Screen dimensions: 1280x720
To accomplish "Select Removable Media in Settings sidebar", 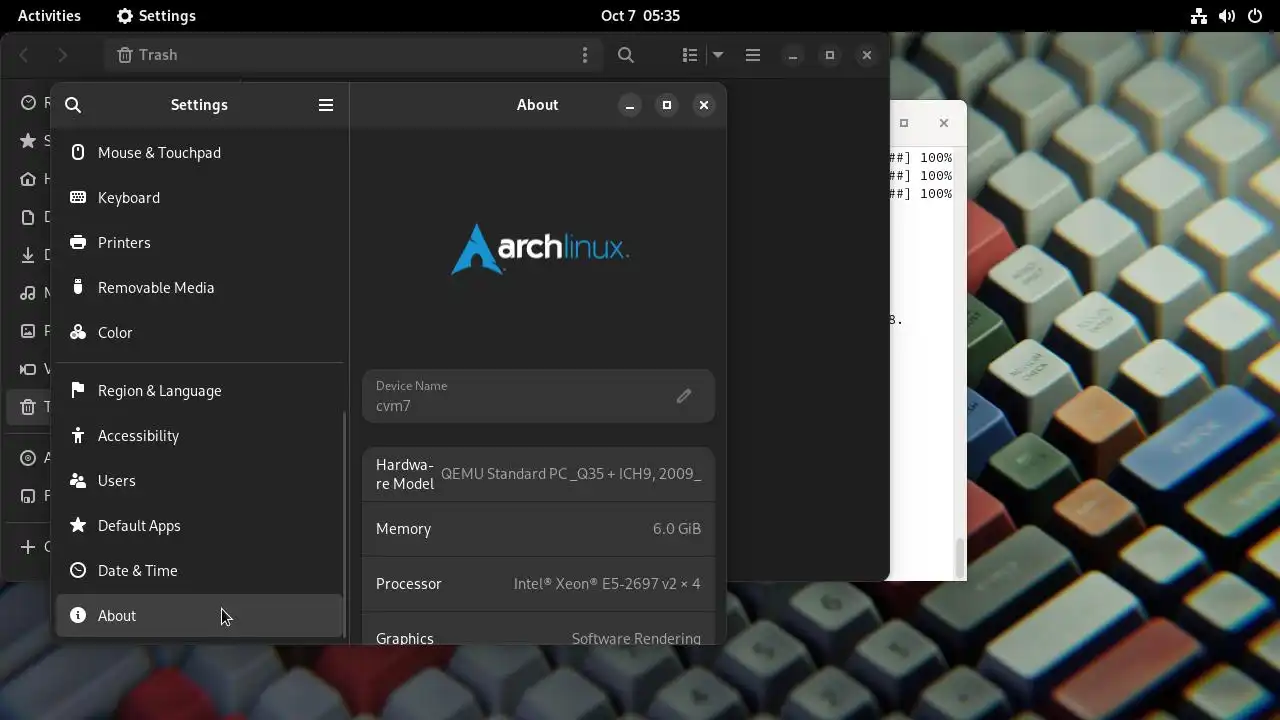I will [199, 287].
